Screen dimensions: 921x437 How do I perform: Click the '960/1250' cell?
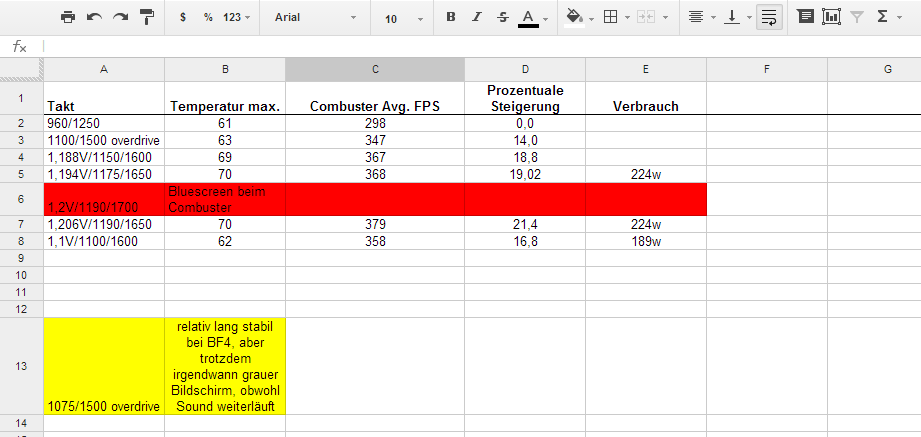coord(104,123)
